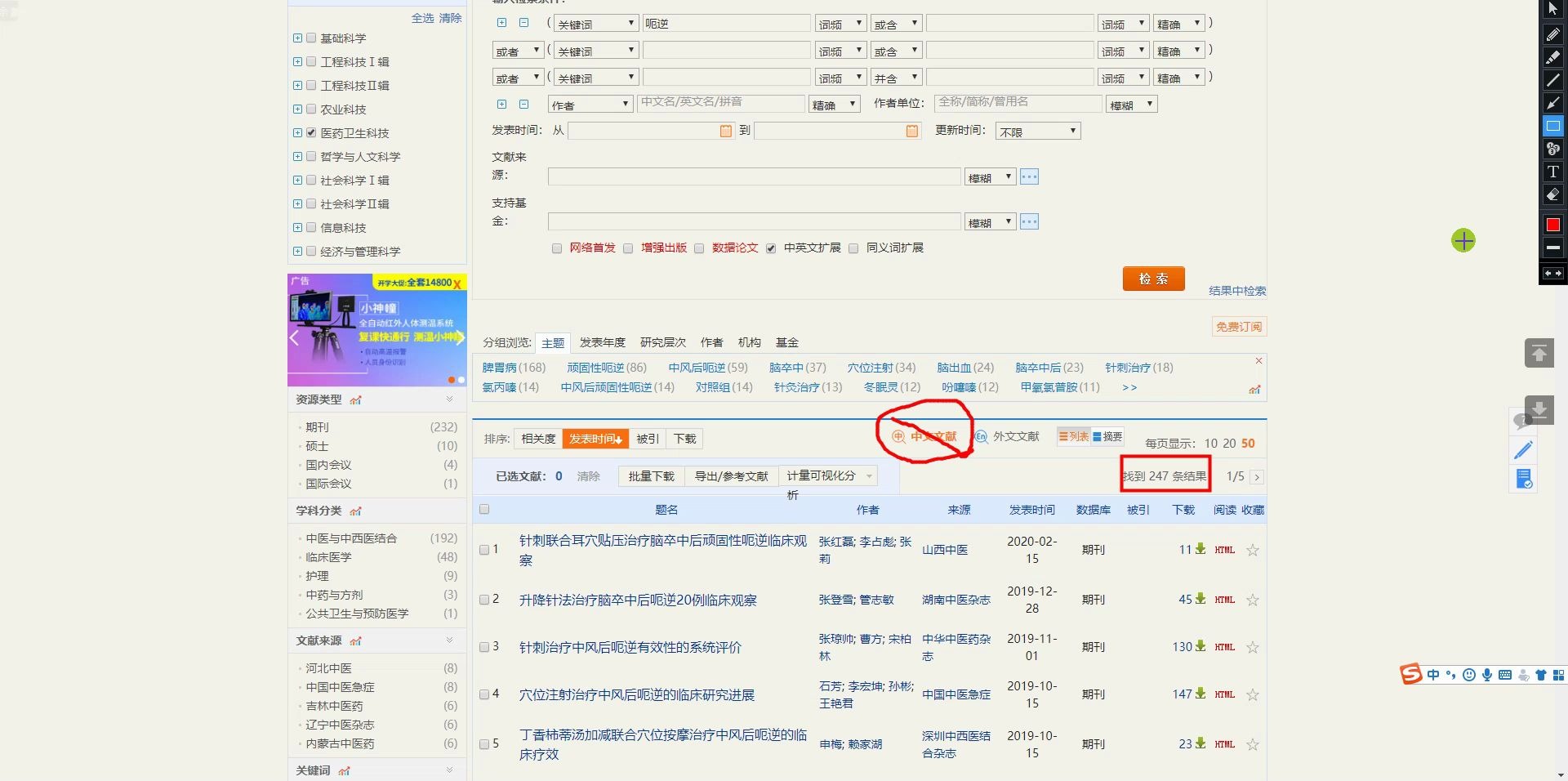Image resolution: width=1568 pixels, height=781 pixels.
Task: Expand the 基础科学 category tree node
Action: (x=297, y=38)
